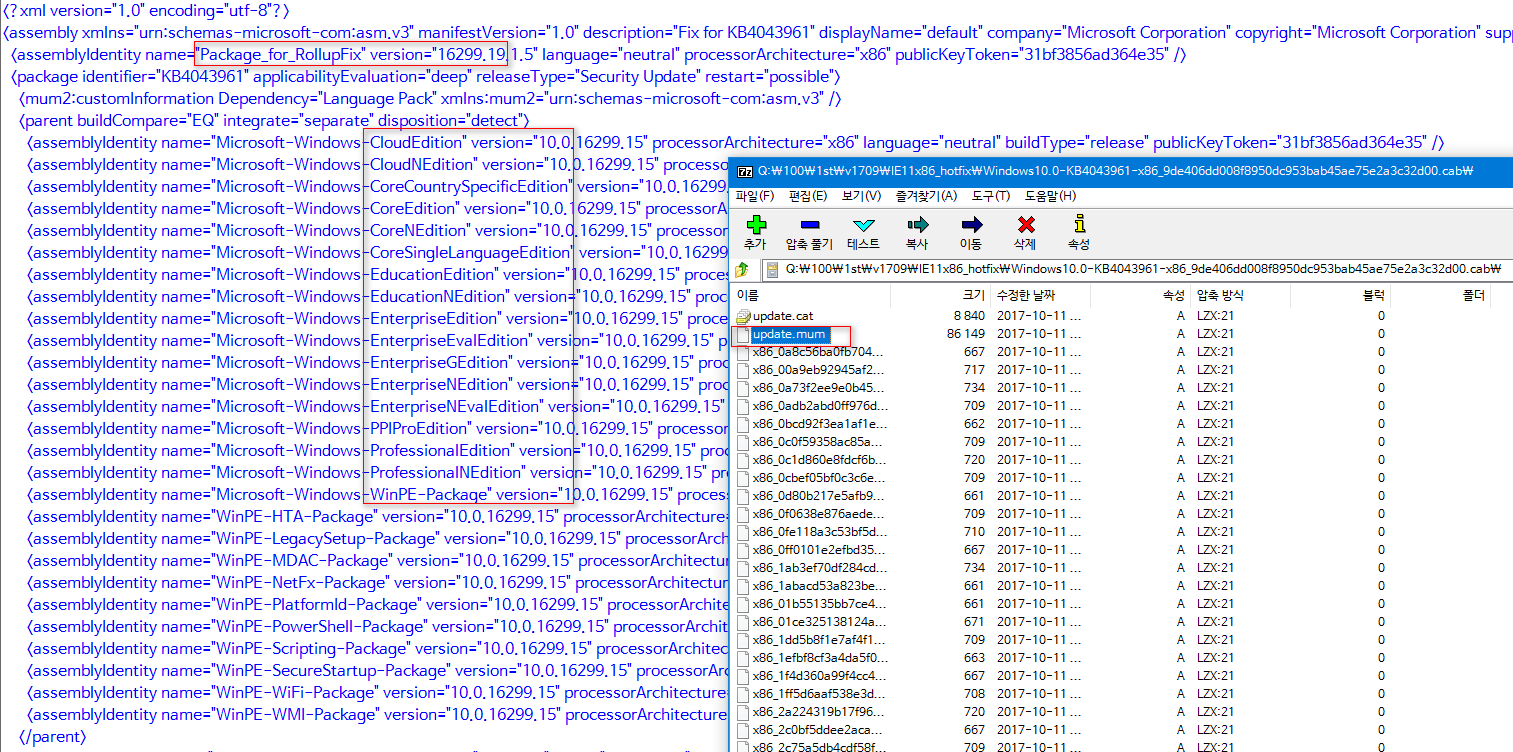Click the WinPE-MDAC-Package line in XML viewer
Viewport: 1513px width, 752px height.
378,560
